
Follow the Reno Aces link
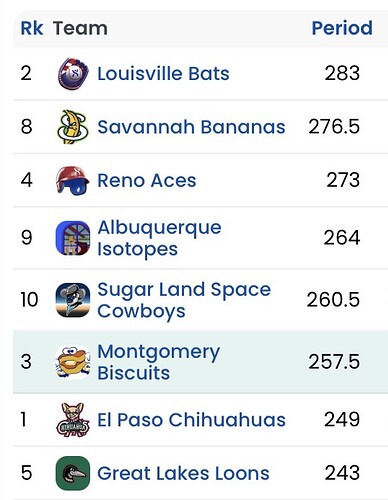[x=147, y=180]
